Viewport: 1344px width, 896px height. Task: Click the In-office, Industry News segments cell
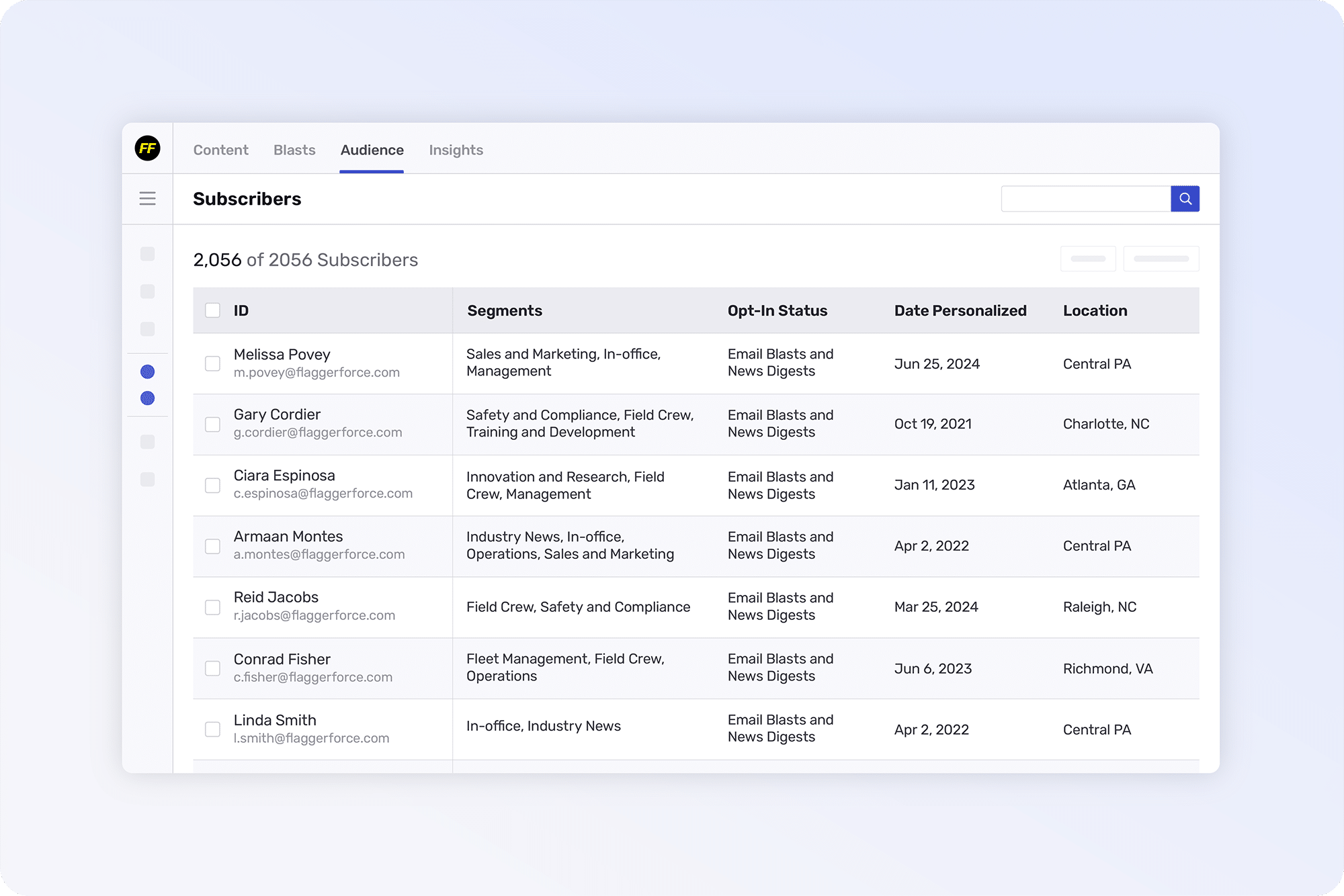point(543,726)
